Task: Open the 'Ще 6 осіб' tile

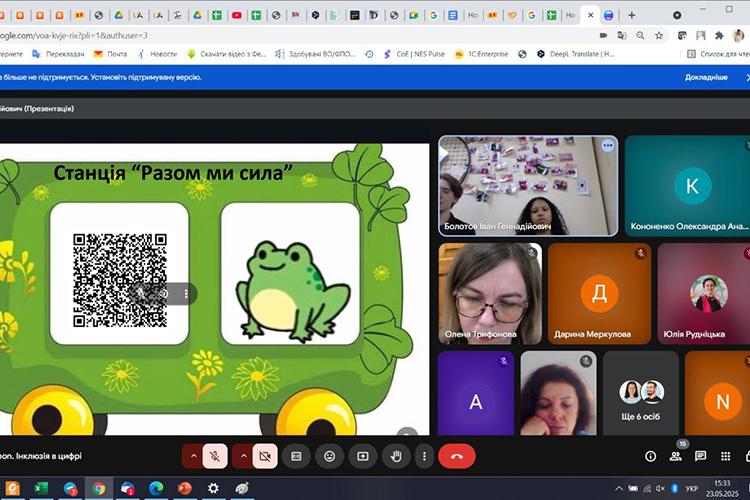Action: pos(640,393)
